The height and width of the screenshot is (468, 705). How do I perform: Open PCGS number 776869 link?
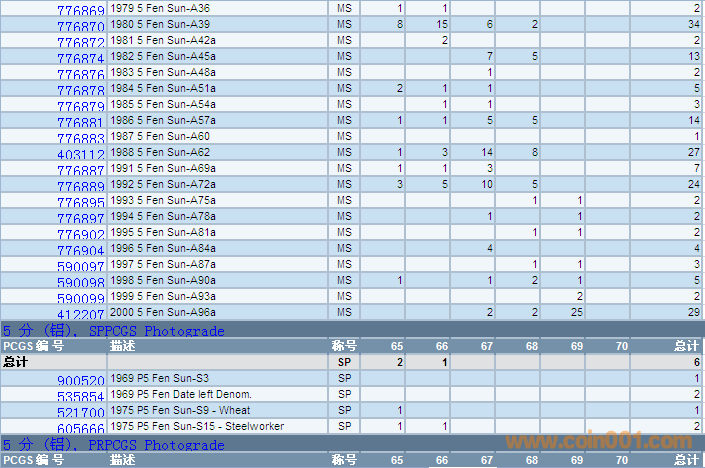click(80, 10)
